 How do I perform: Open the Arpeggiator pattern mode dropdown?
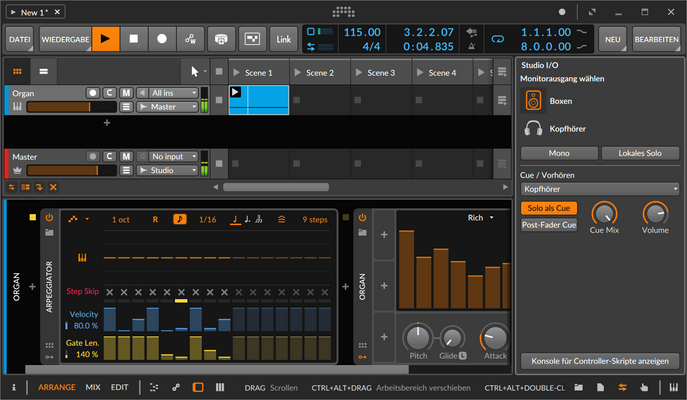78,219
